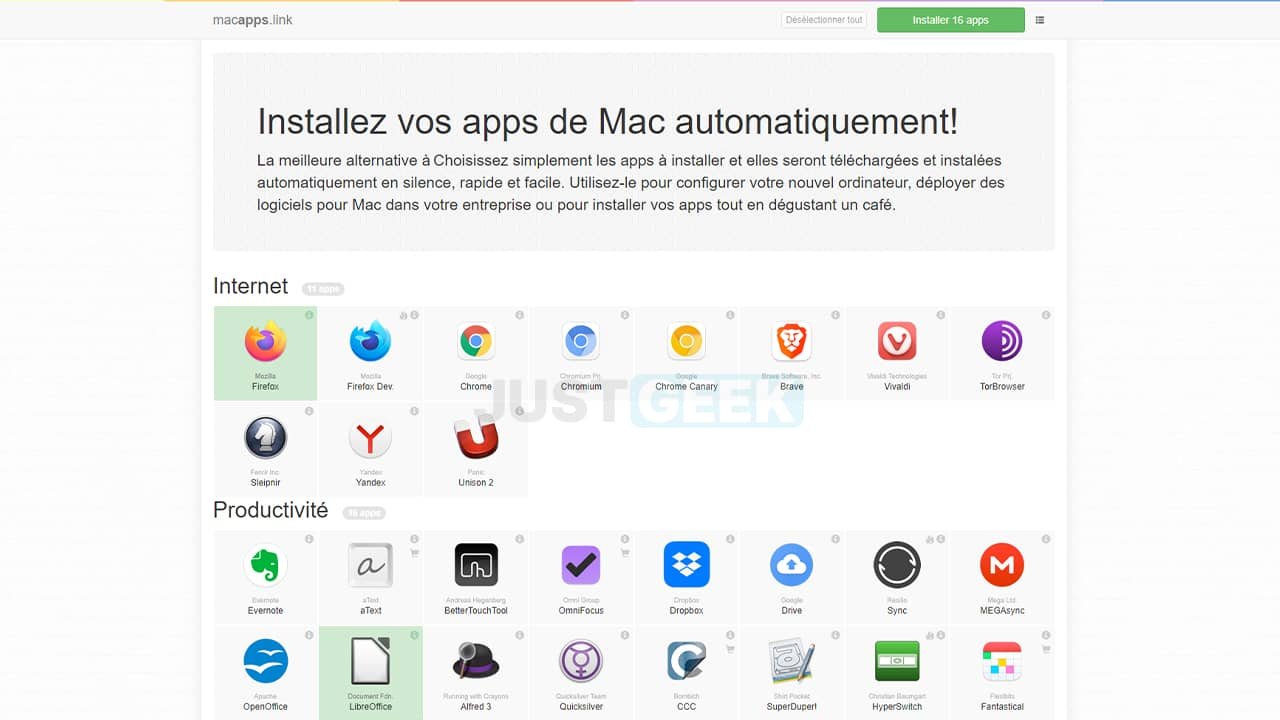Viewport: 1280px width, 720px height.
Task: Select the Fantastical app icon
Action: tap(1002, 662)
